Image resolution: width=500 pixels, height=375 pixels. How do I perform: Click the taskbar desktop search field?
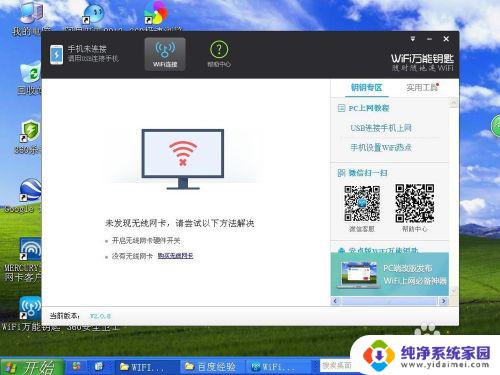[336, 366]
